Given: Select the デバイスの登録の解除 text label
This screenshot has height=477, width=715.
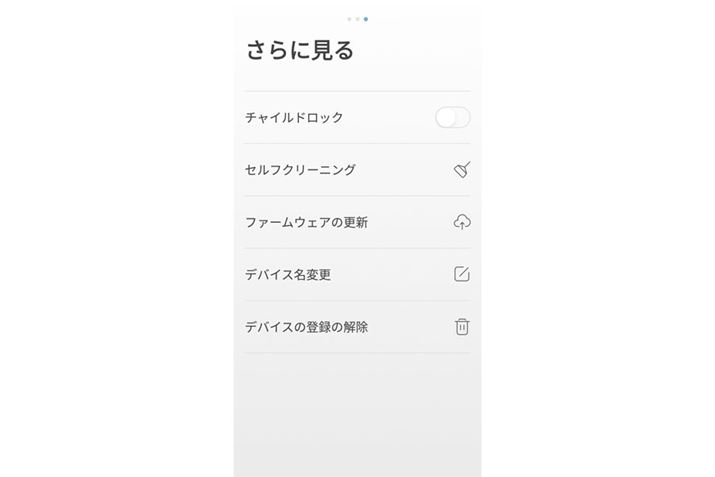Looking at the screenshot, I should click(306, 327).
